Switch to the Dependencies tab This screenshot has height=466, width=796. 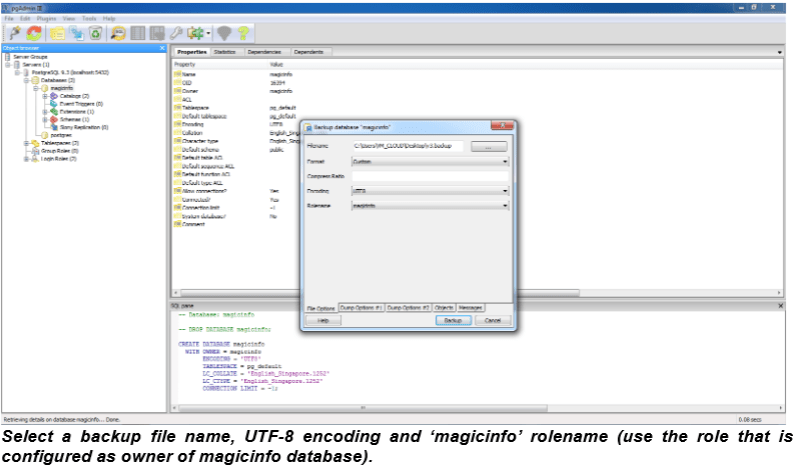click(264, 52)
